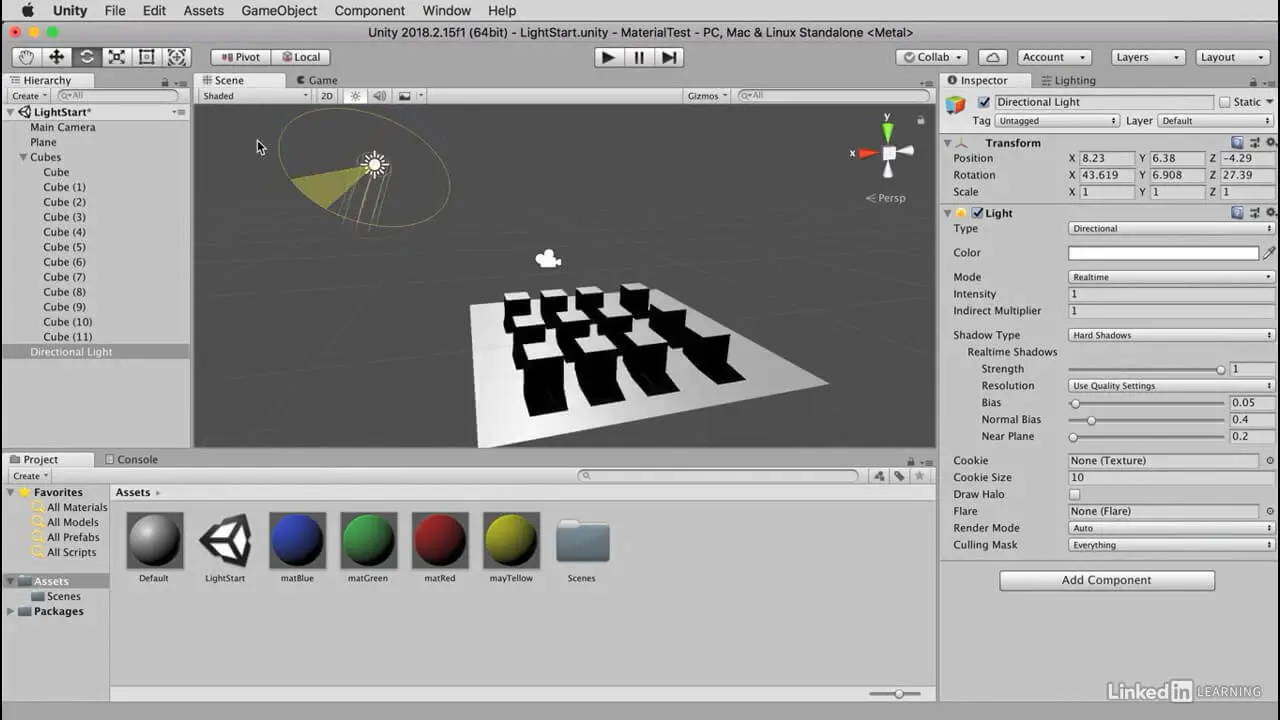The height and width of the screenshot is (720, 1280).
Task: Open the Resolution dropdown
Action: (1171, 386)
